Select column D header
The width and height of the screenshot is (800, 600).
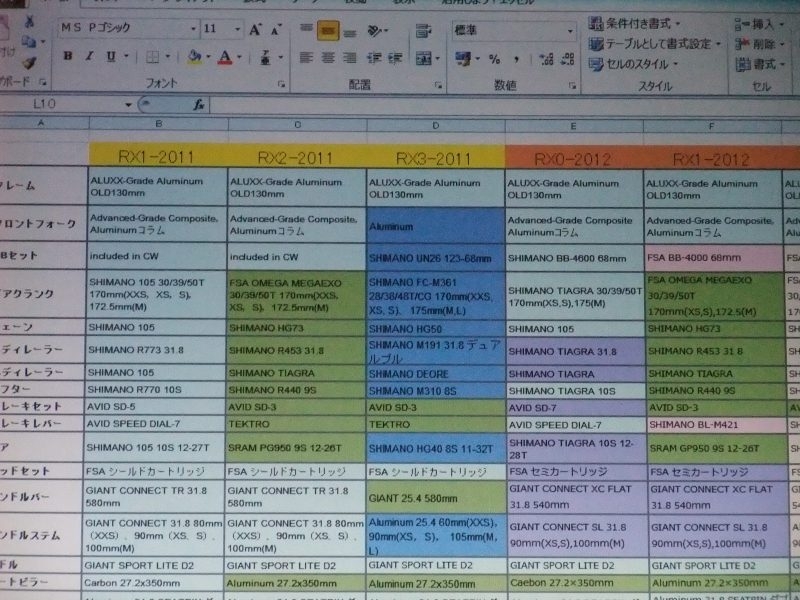[x=435, y=125]
